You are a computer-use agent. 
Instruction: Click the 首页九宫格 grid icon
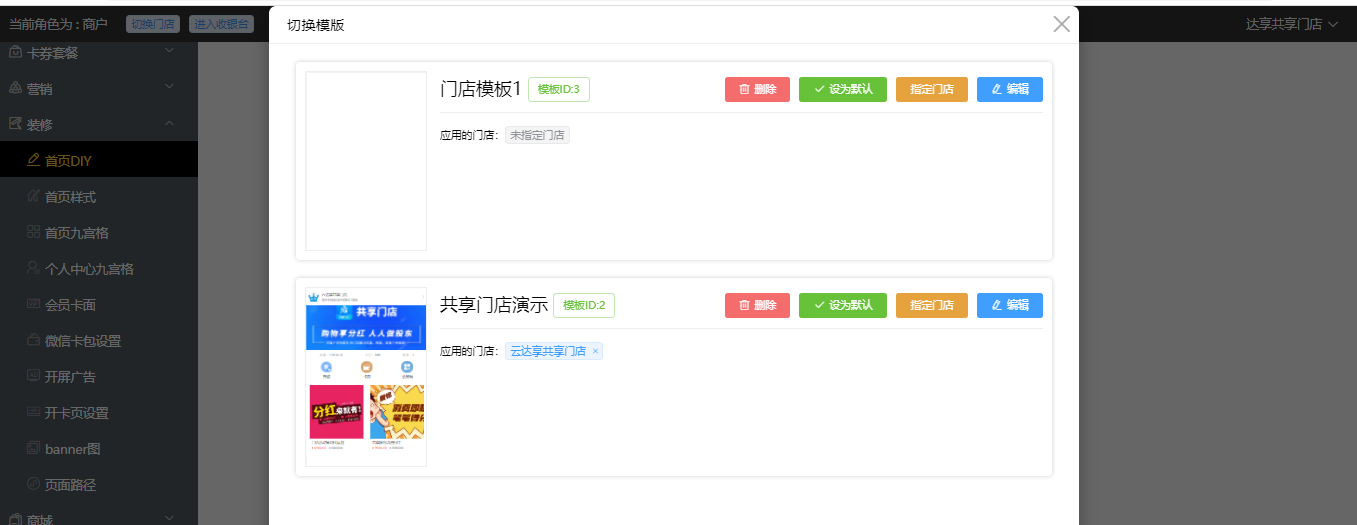pyautogui.click(x=34, y=232)
